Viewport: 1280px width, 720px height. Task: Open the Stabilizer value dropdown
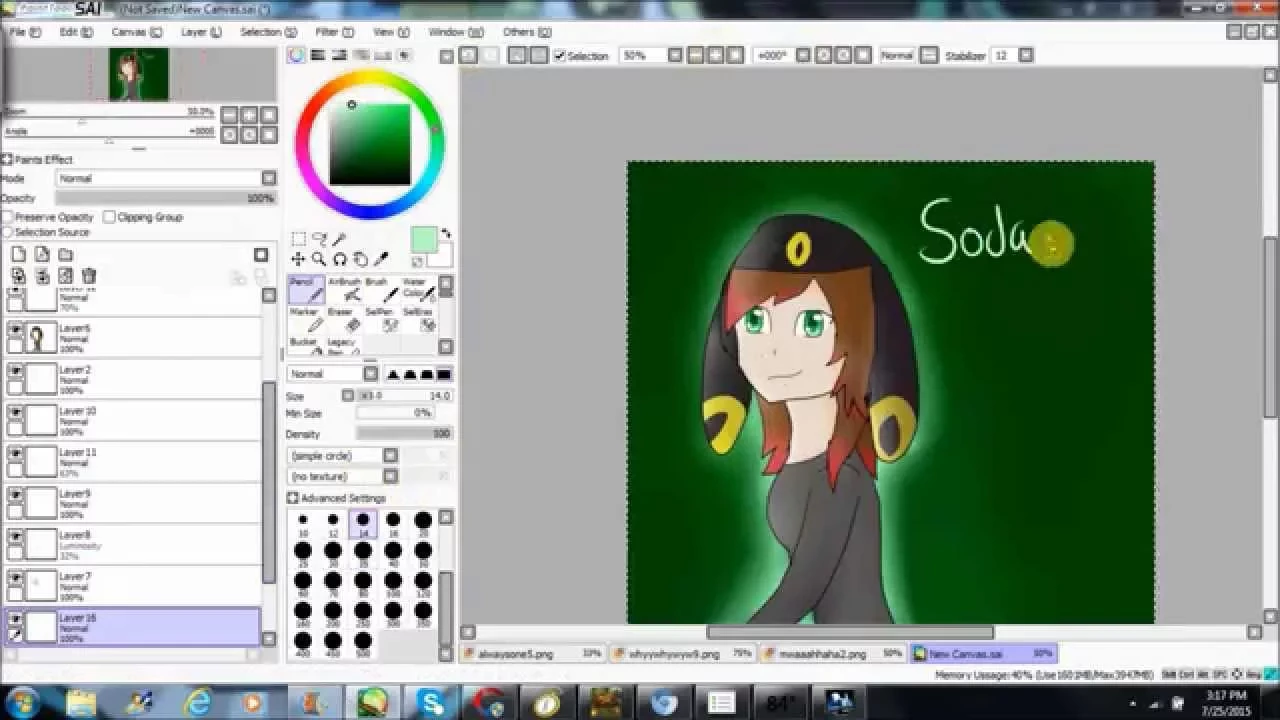(x=1024, y=56)
